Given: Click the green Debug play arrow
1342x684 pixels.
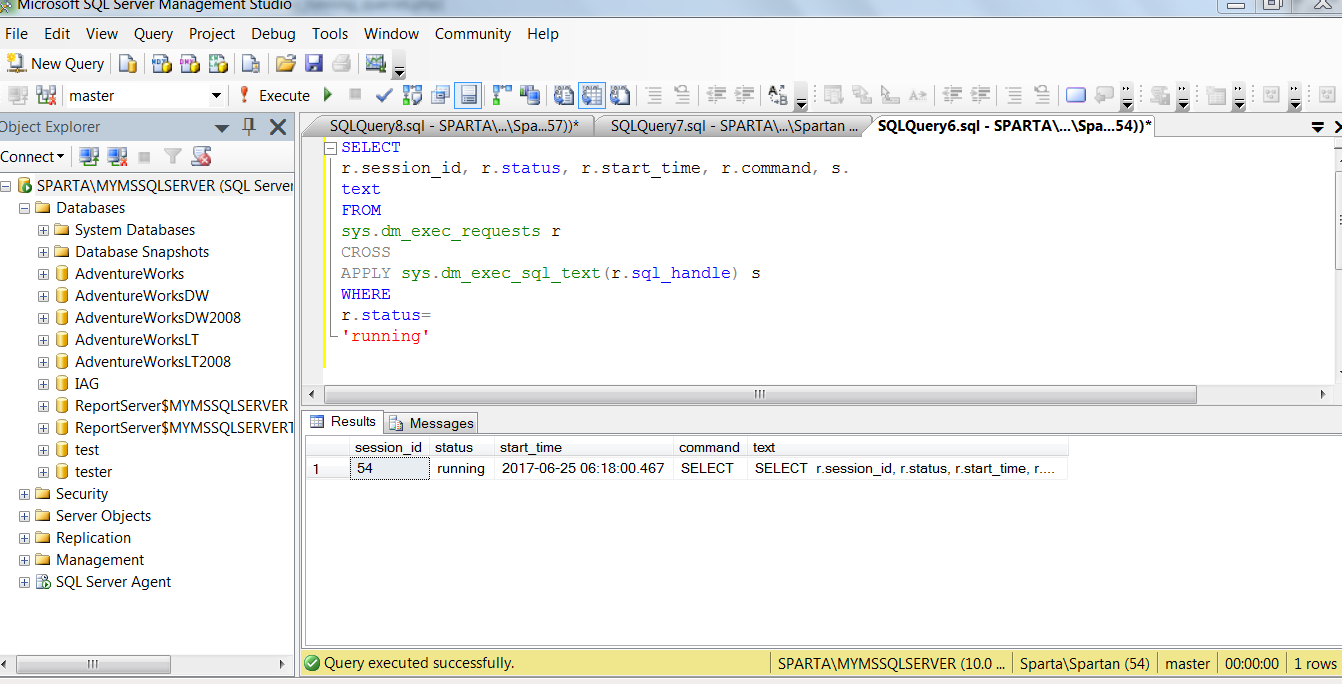Looking at the screenshot, I should pyautogui.click(x=327, y=96).
